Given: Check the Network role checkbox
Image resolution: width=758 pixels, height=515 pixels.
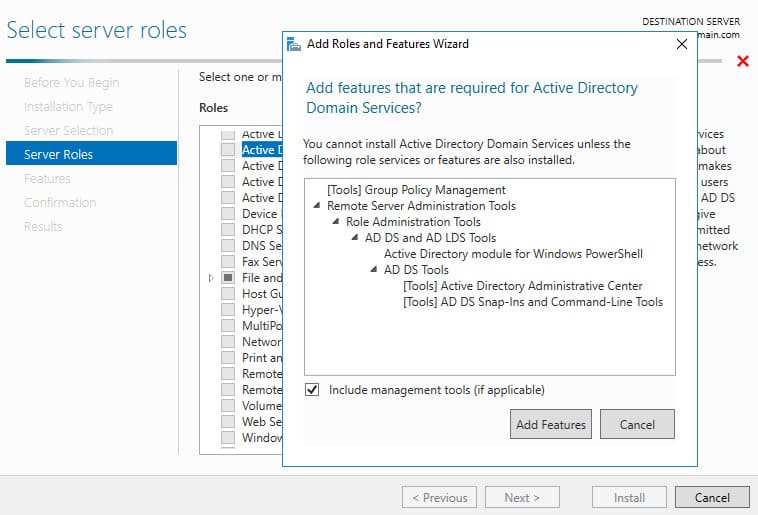Looking at the screenshot, I should pos(228,341).
